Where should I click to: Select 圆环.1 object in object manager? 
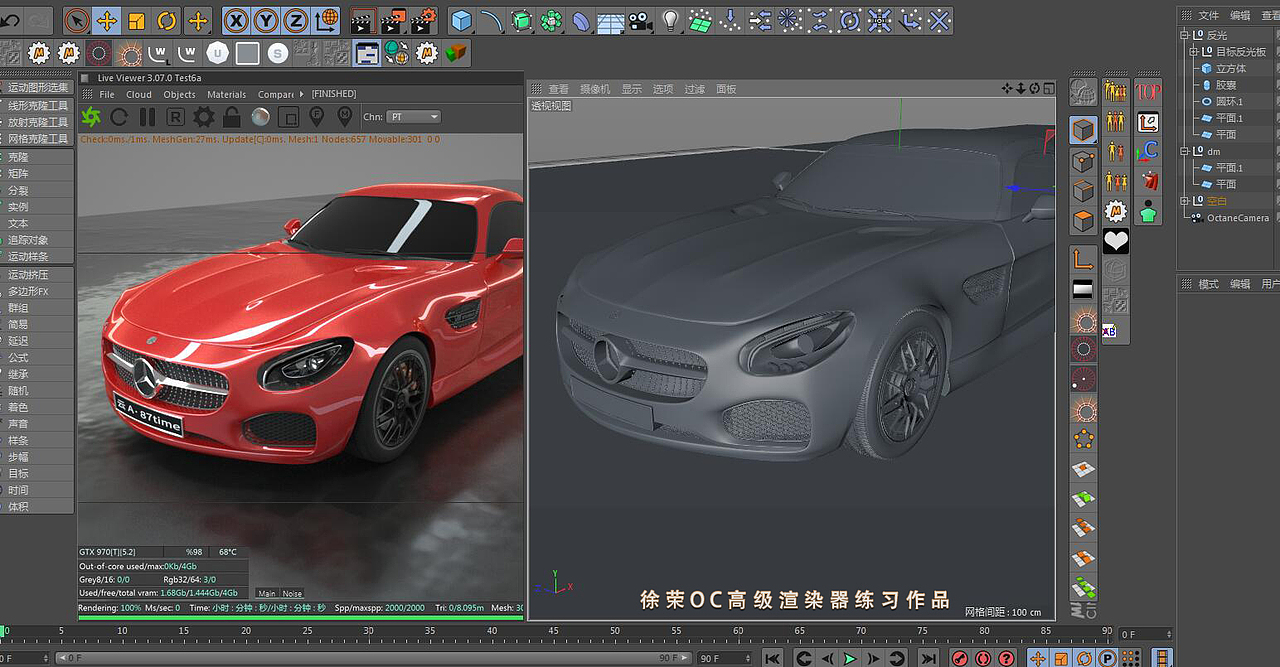[1230, 101]
